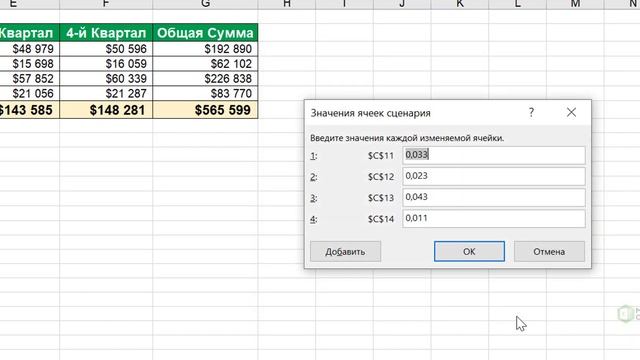This screenshot has width=640, height=360.
Task: Select column F header
Action: pos(106,4)
